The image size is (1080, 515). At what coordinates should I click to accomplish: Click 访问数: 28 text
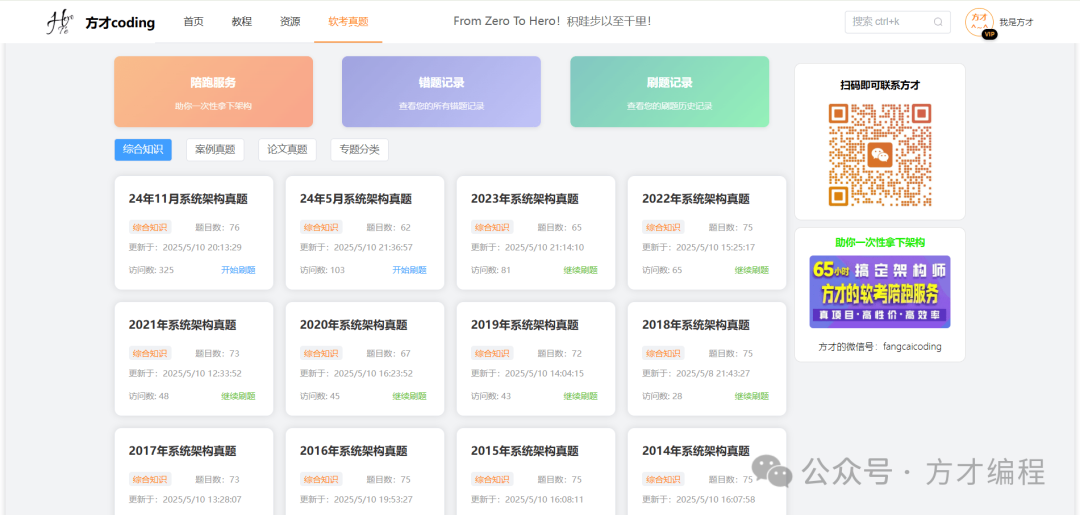click(663, 396)
